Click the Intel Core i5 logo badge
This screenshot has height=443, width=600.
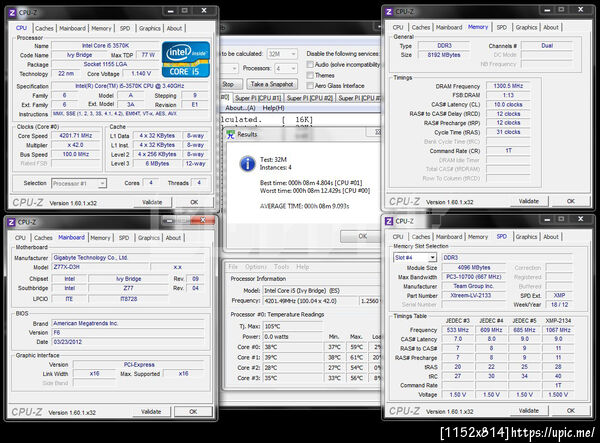(x=186, y=59)
